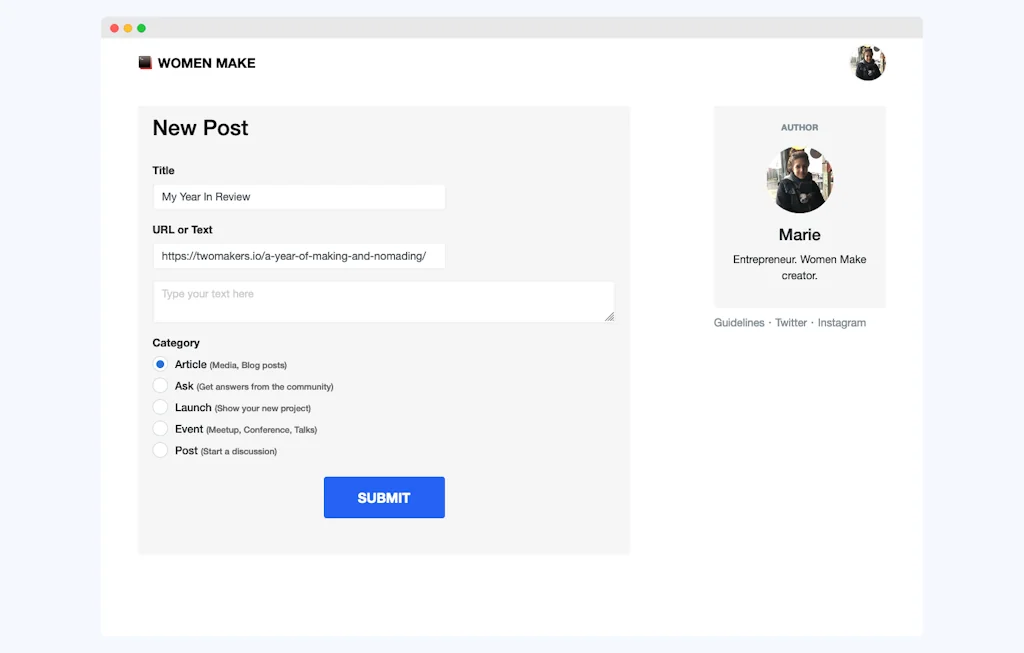
Task: Open the Guidelines link
Action: click(739, 323)
